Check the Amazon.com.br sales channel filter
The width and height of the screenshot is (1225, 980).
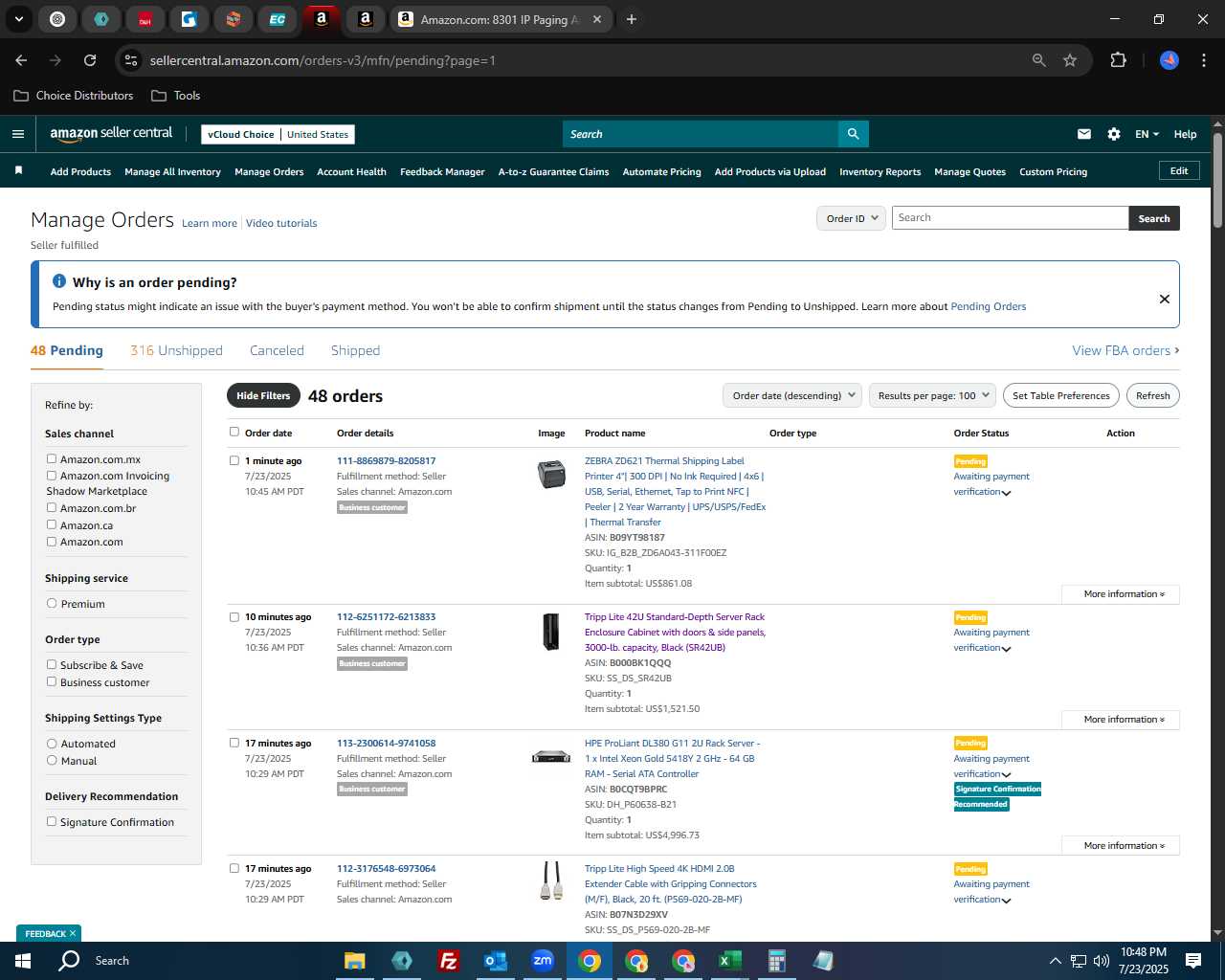[x=52, y=507]
